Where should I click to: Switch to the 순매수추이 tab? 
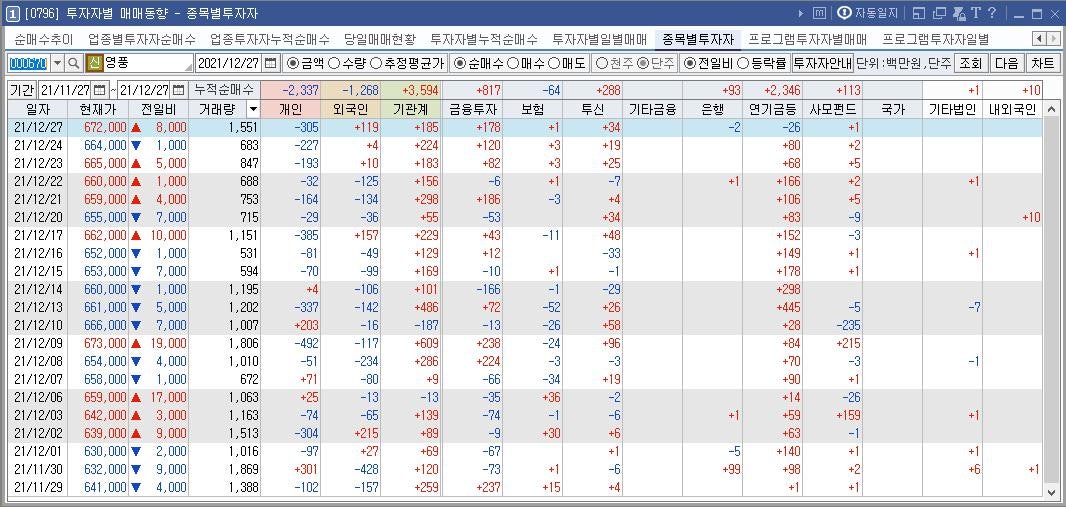[44, 39]
